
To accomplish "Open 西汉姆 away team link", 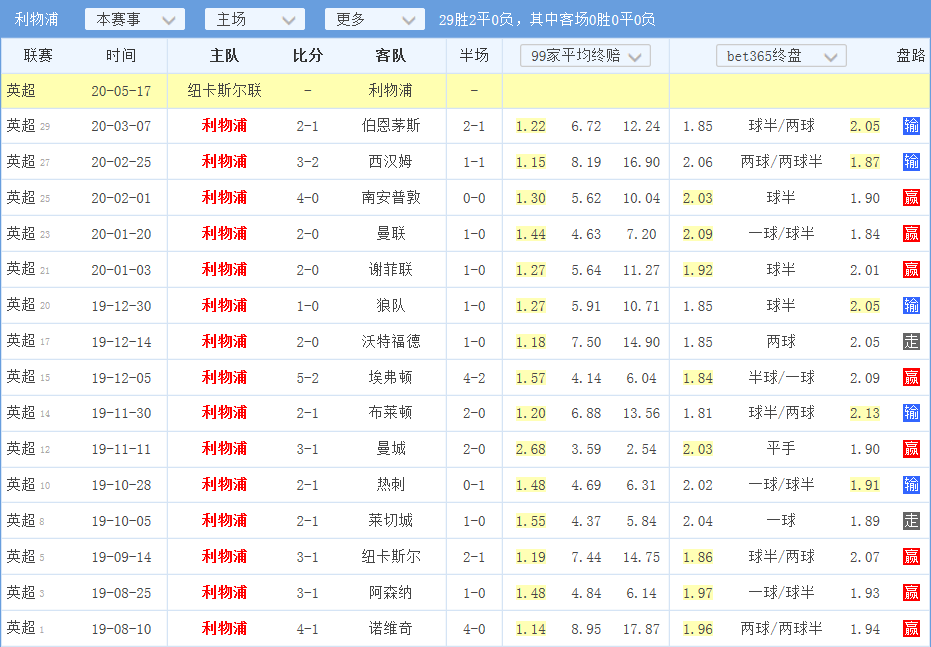I will [x=391, y=161].
